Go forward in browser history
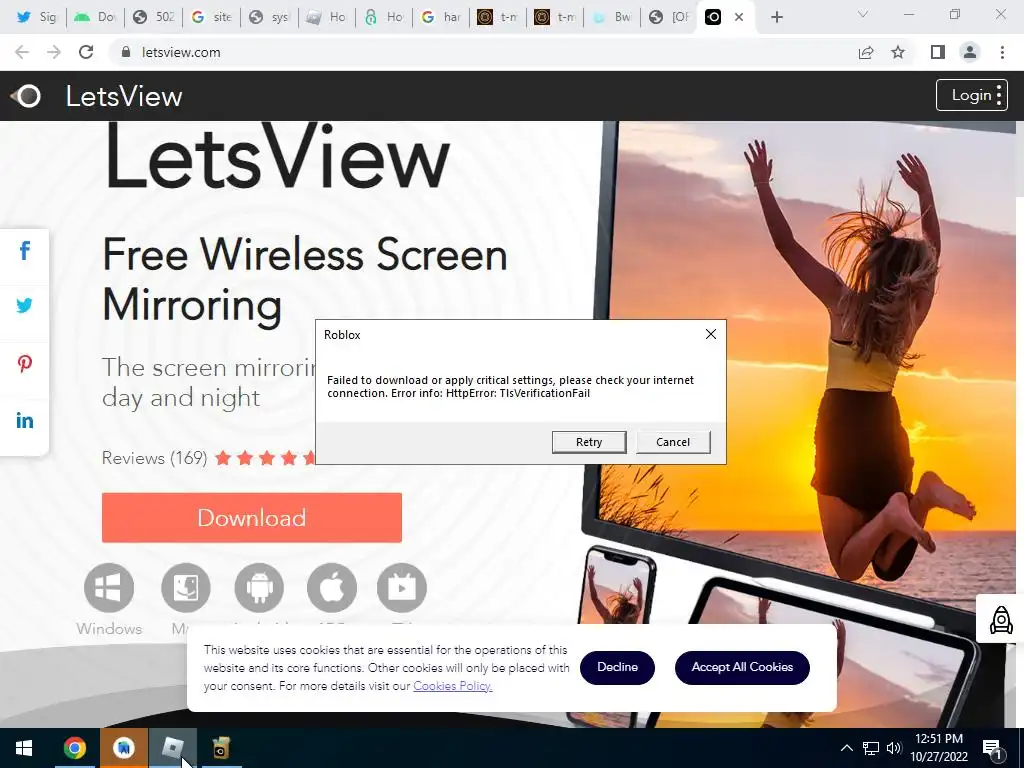The width and height of the screenshot is (1024, 768). tap(54, 52)
